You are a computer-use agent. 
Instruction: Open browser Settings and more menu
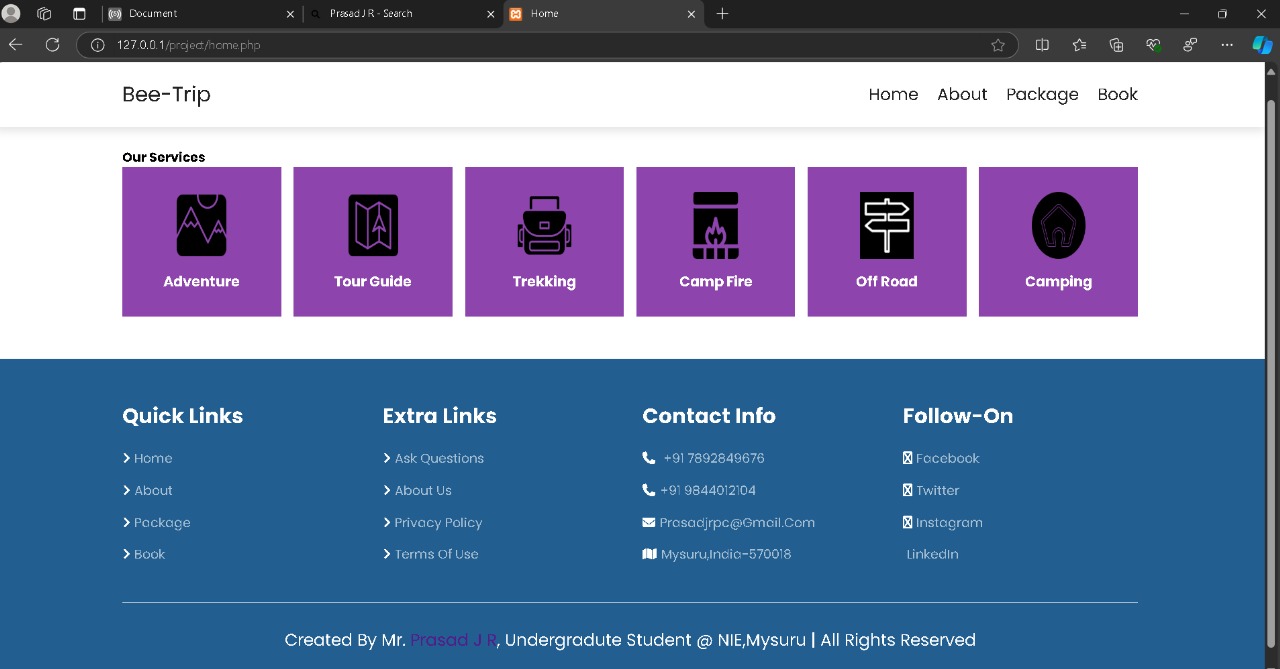[1227, 45]
